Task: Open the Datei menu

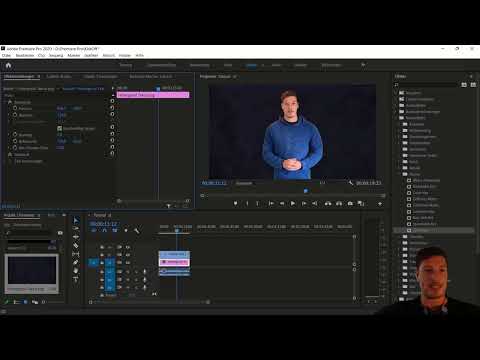Action: [6, 55]
